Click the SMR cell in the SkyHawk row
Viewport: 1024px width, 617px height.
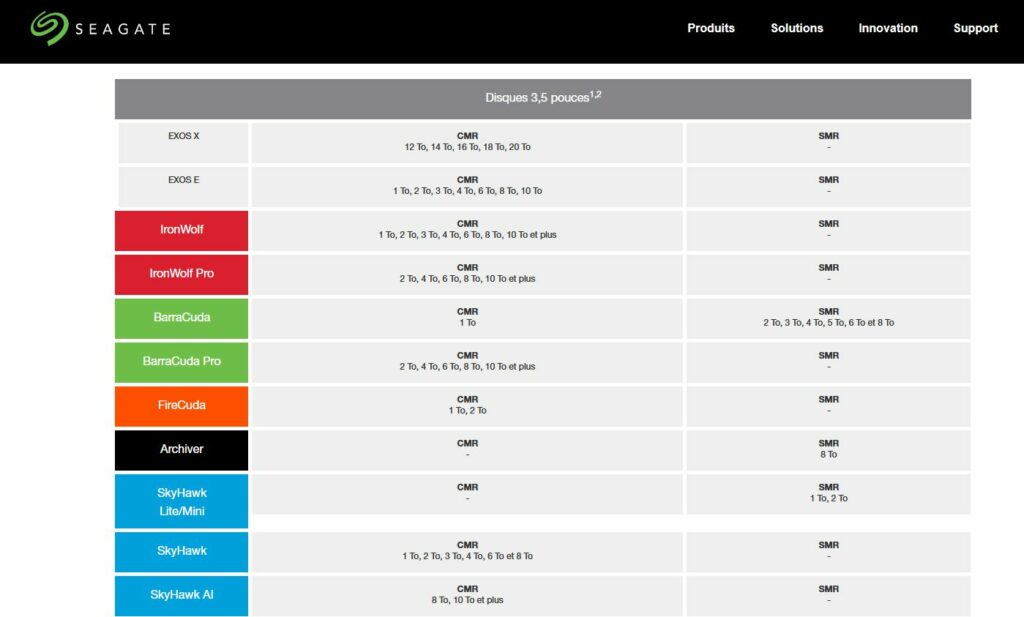pyautogui.click(x=829, y=552)
